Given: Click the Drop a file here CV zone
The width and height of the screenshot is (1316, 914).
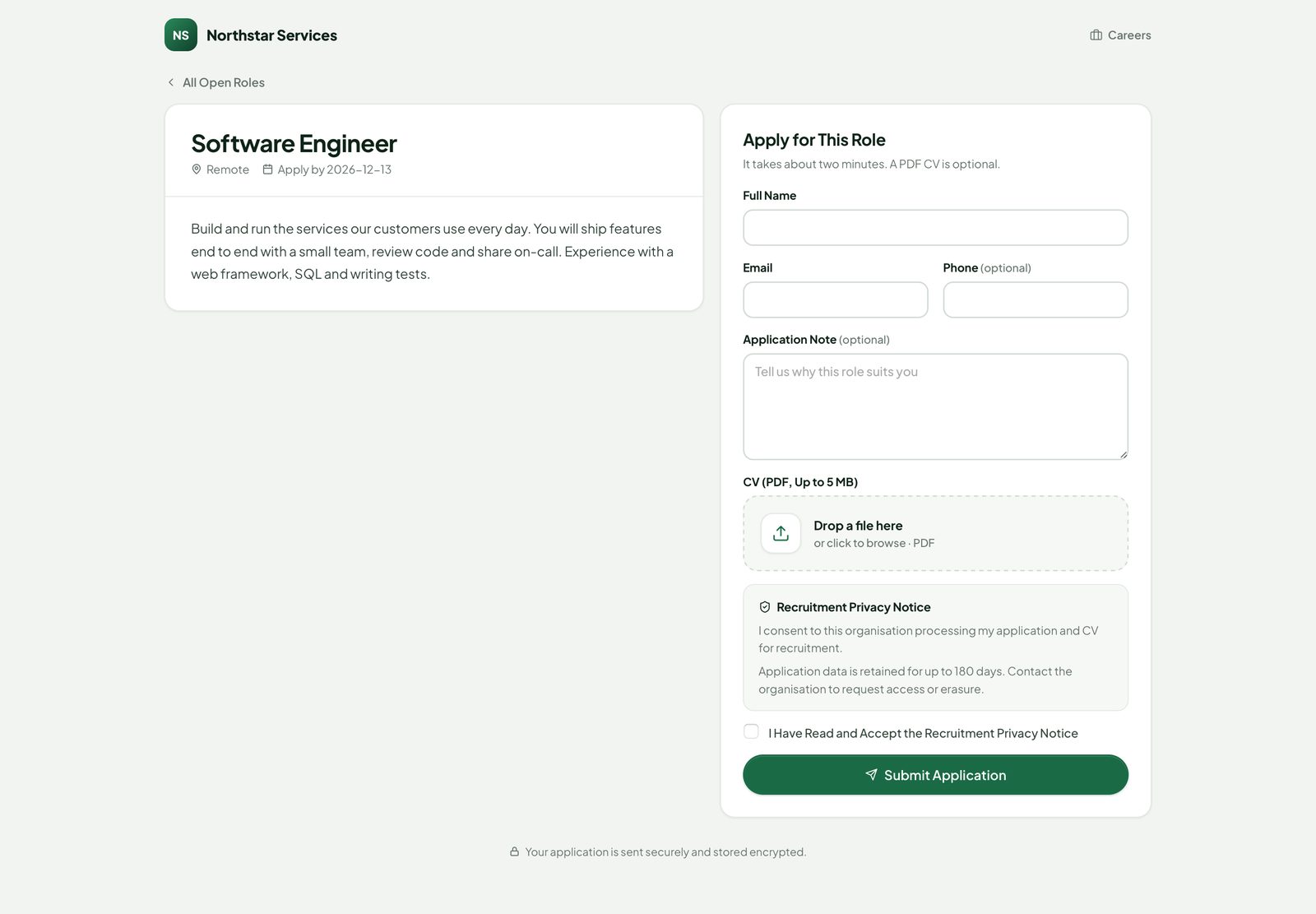Looking at the screenshot, I should [935, 533].
